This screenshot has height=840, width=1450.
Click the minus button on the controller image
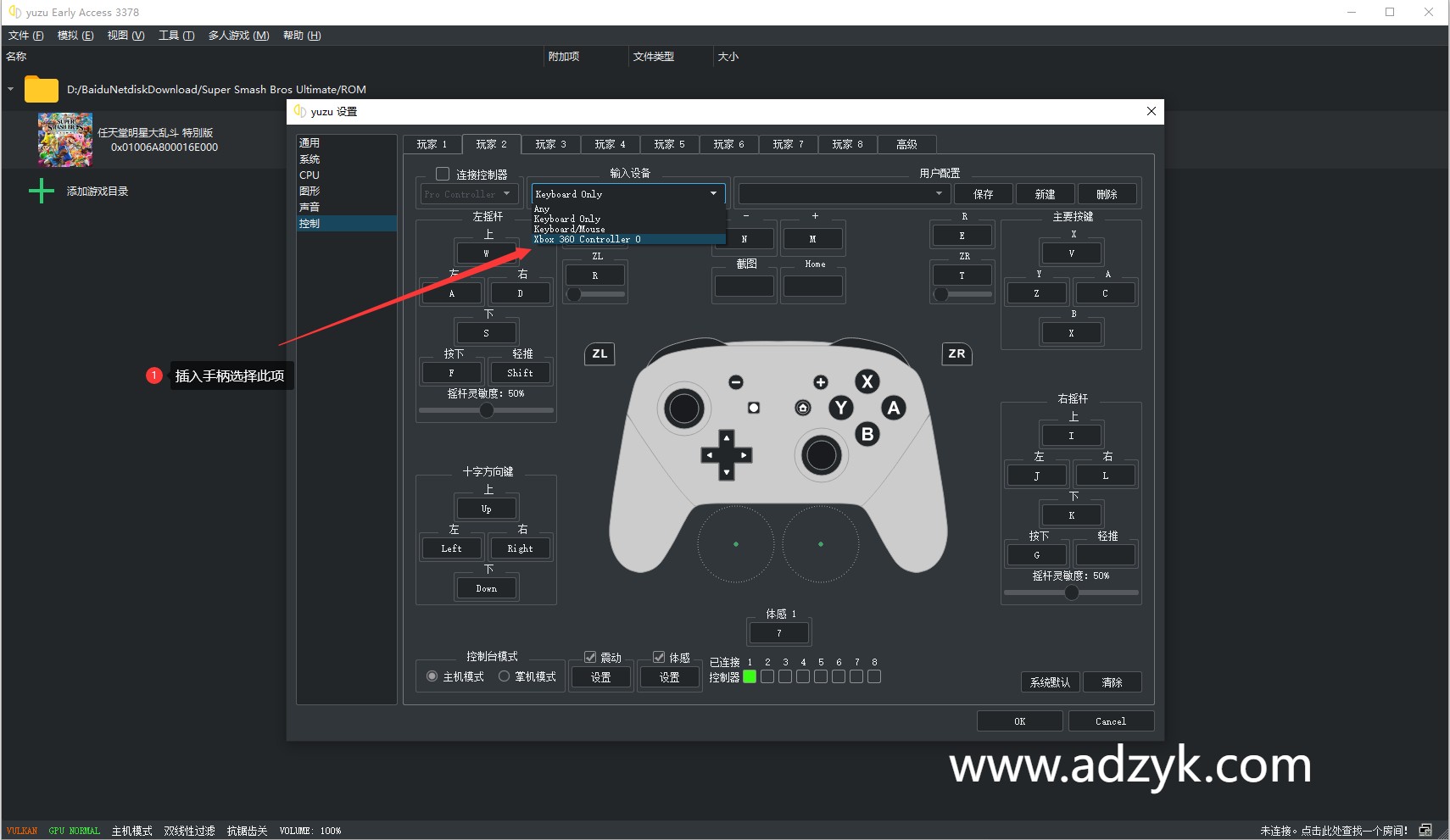point(736,382)
